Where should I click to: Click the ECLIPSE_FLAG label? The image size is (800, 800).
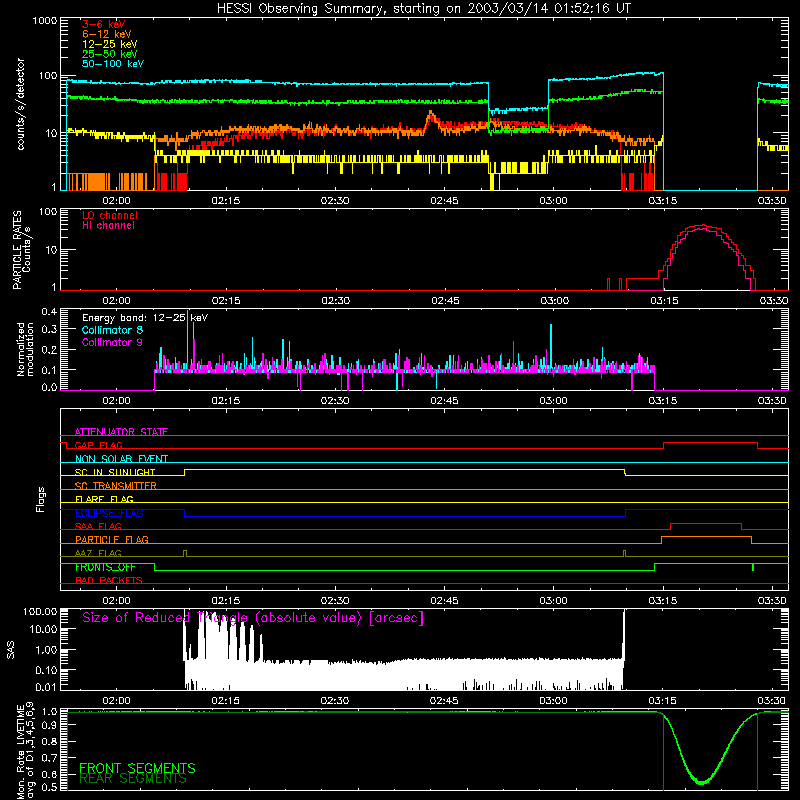(109, 513)
